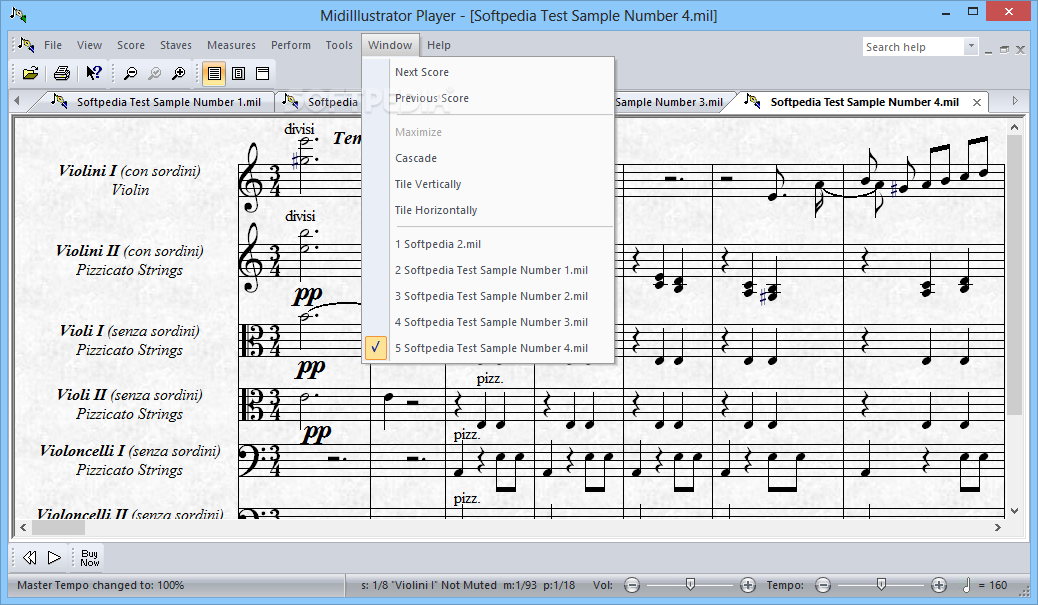1038x605 pixels.
Task: Increase volume with the plus button
Action: (747, 585)
